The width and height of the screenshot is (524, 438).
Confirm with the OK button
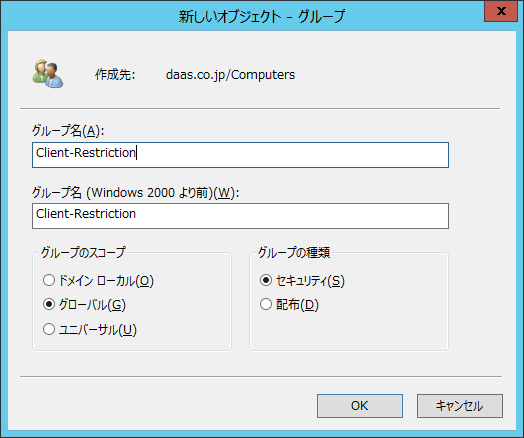[x=360, y=406]
